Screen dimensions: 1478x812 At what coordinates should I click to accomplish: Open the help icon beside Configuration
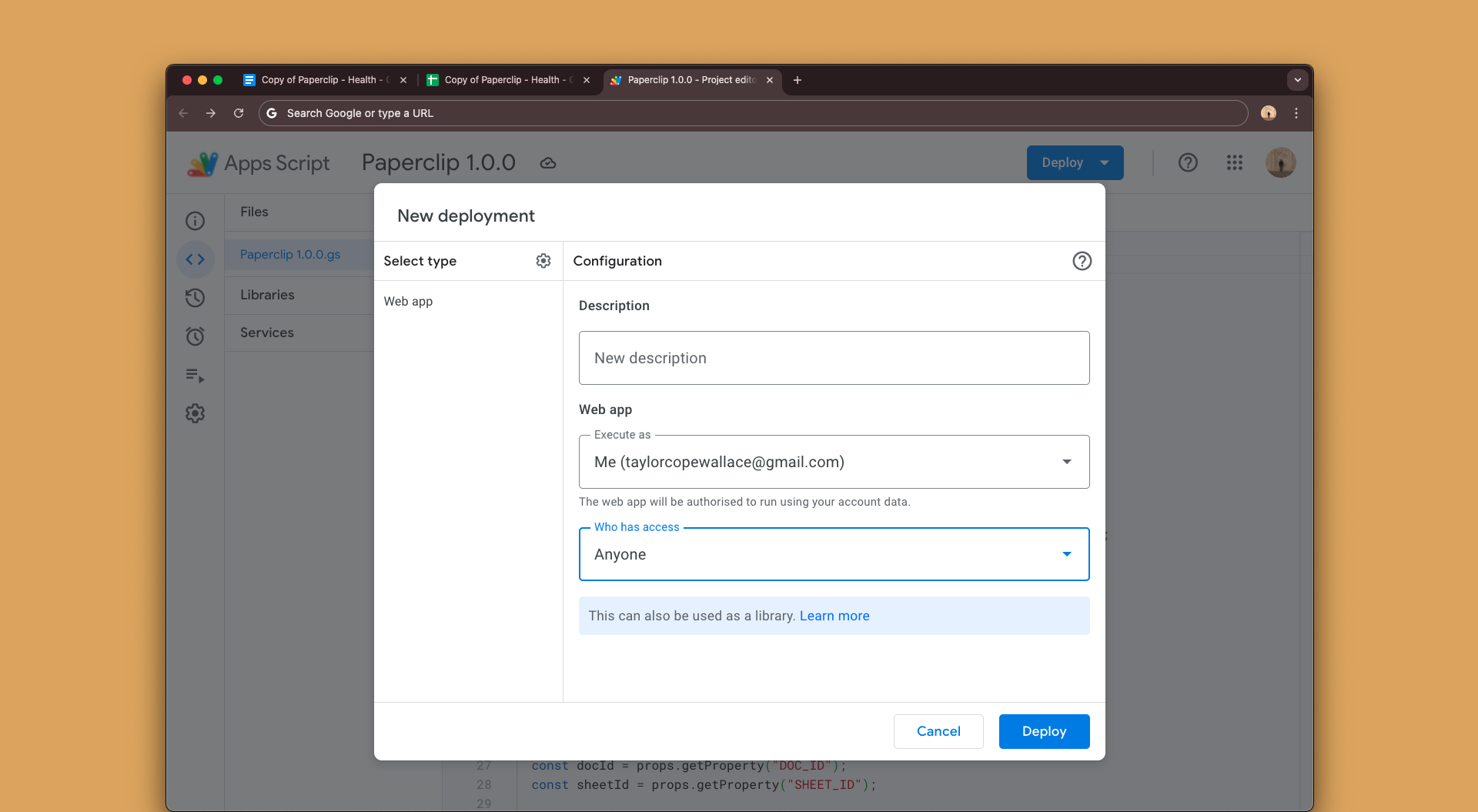click(1082, 261)
